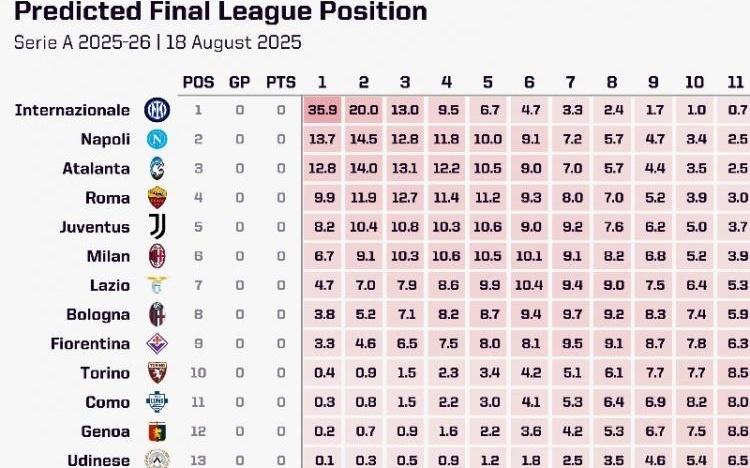This screenshot has width=750, height=468.
Task: Click the Bologna team crest
Action: (x=157, y=314)
